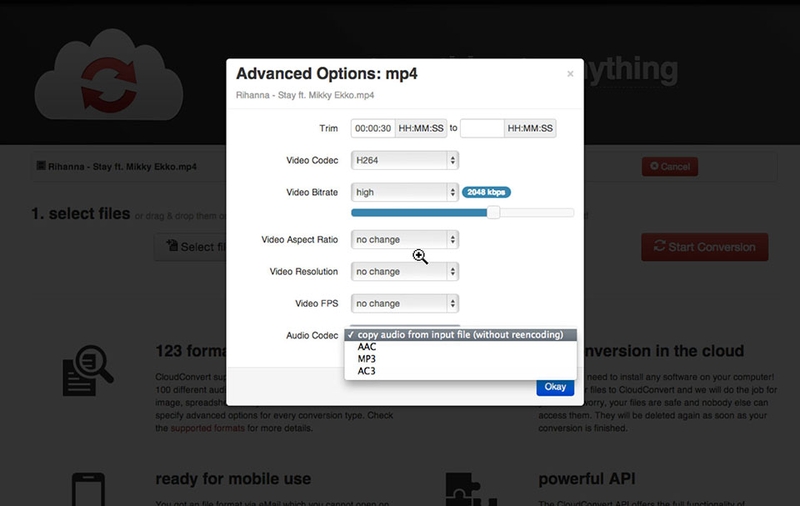
Task: Select copy audio from input file option
Action: click(x=461, y=335)
